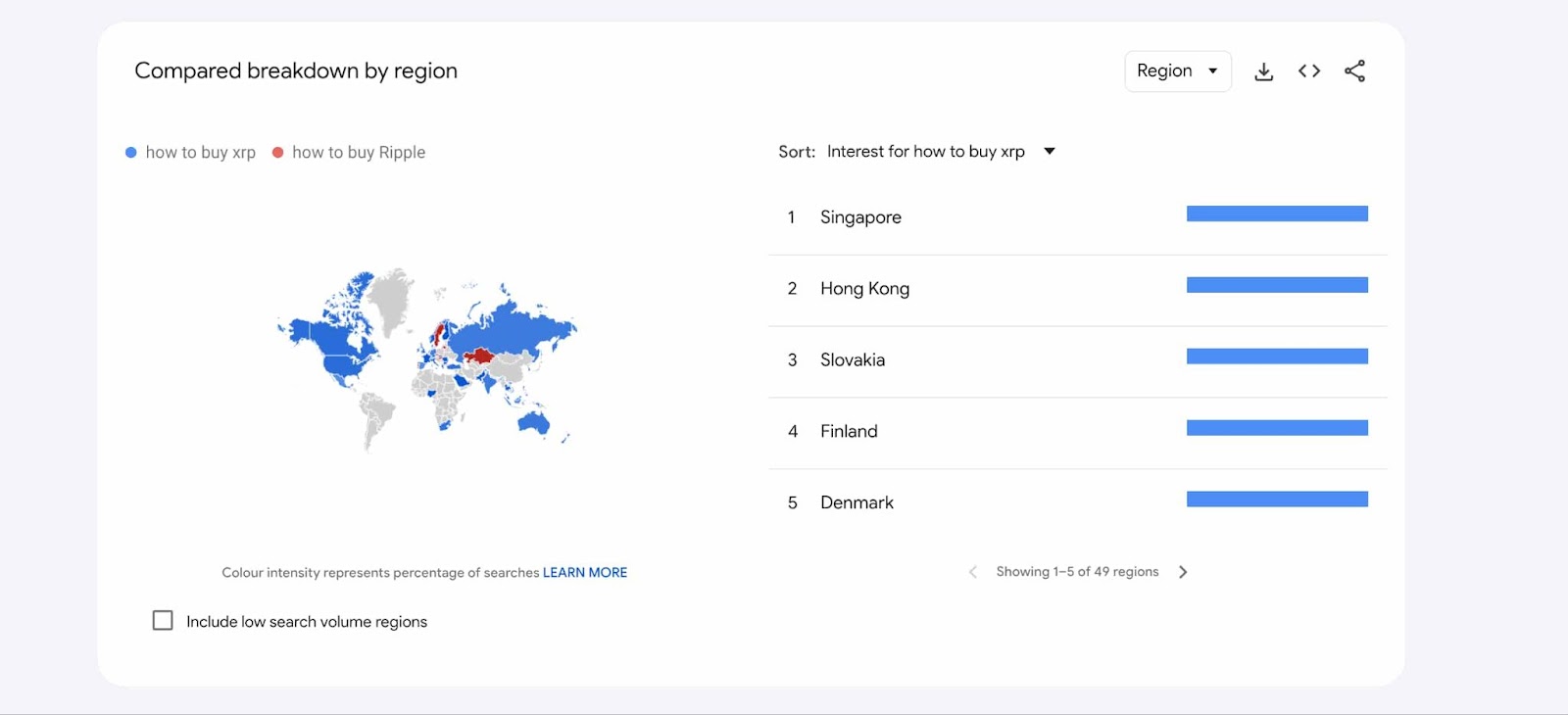Screen dimensions: 1568x715
Task: Open the embed code icon
Action: pos(1309,71)
